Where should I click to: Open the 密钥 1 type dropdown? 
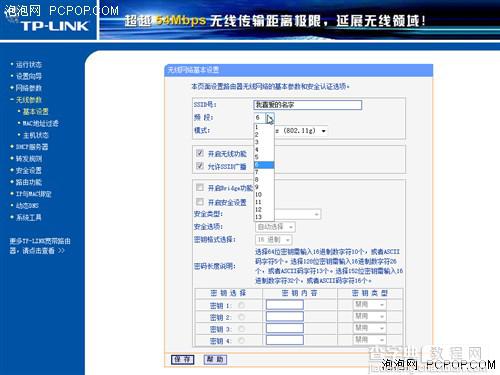pos(369,305)
